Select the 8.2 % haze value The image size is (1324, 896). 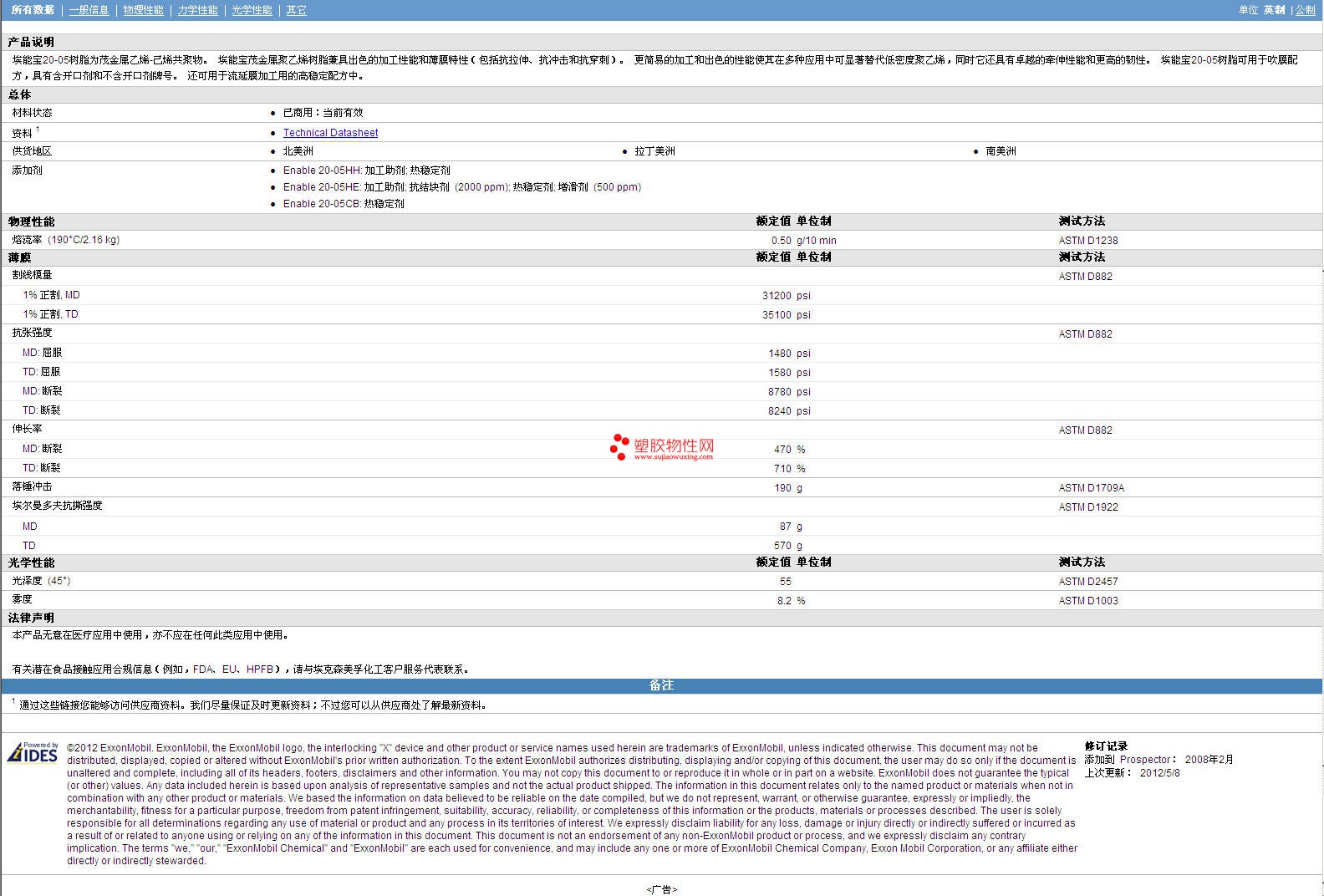(792, 601)
